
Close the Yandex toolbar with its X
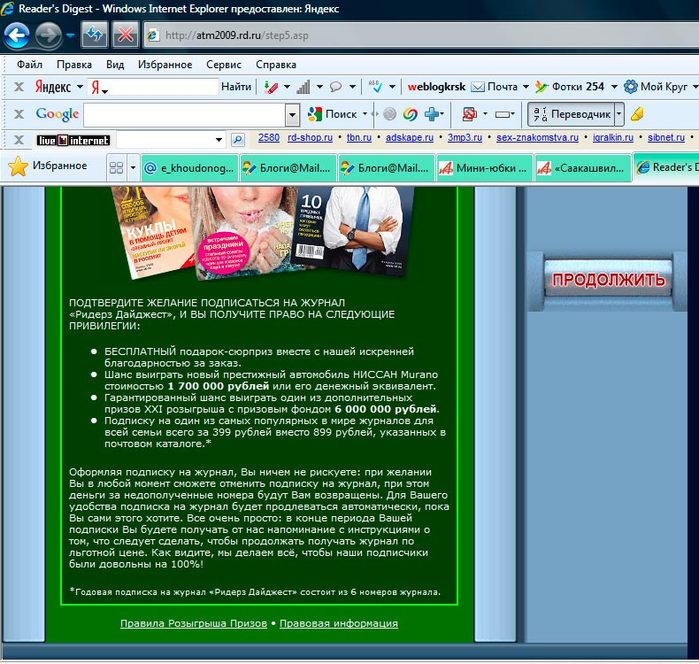pyautogui.click(x=19, y=87)
